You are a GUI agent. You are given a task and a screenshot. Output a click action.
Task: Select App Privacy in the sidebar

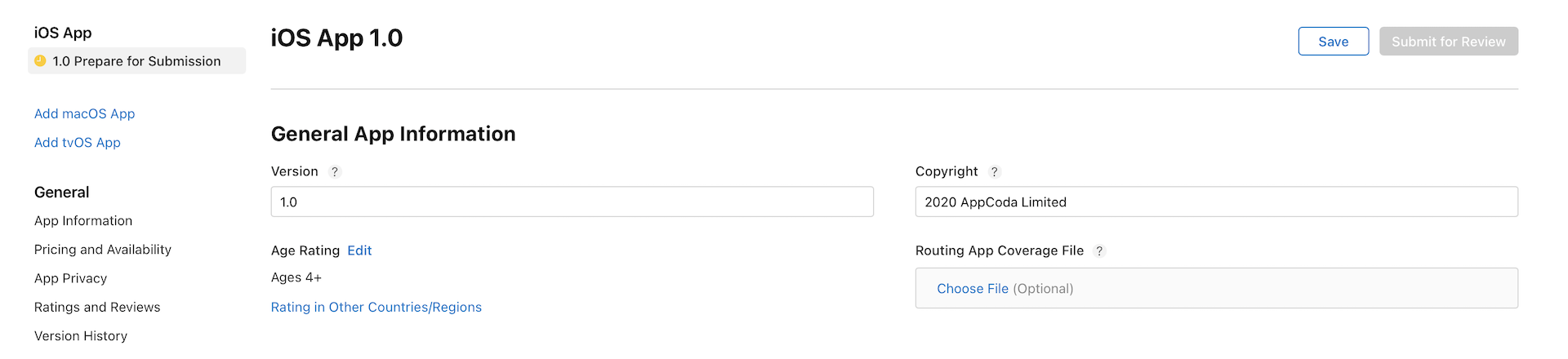70,278
